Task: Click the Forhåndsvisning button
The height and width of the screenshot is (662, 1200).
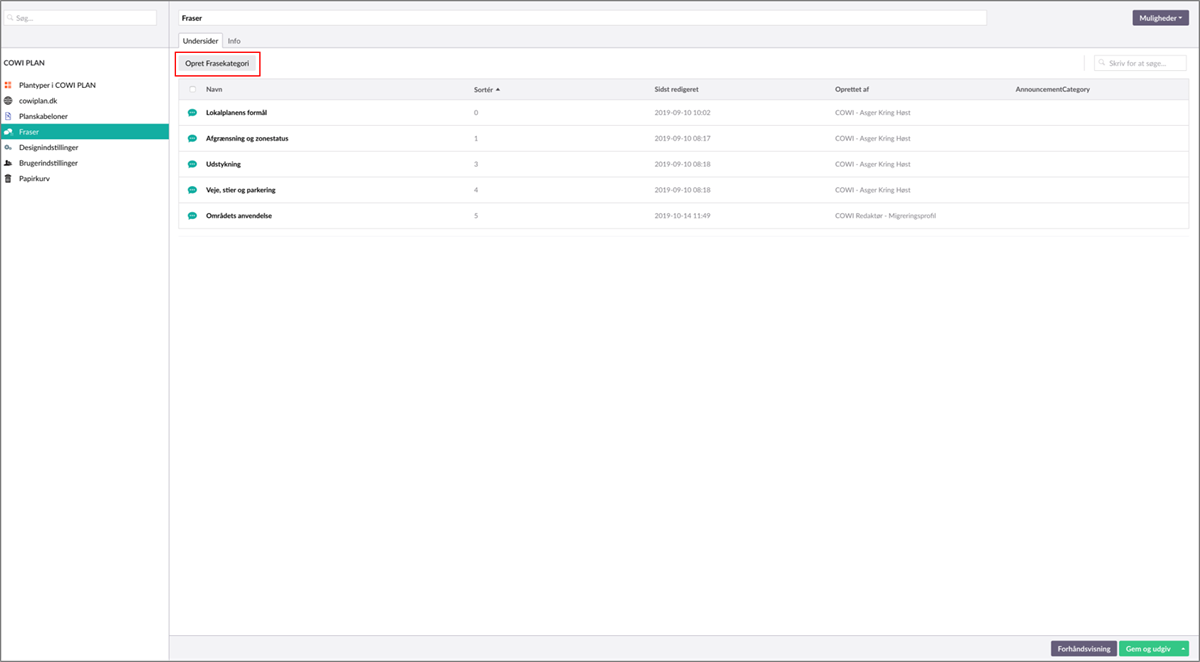Action: [1083, 649]
